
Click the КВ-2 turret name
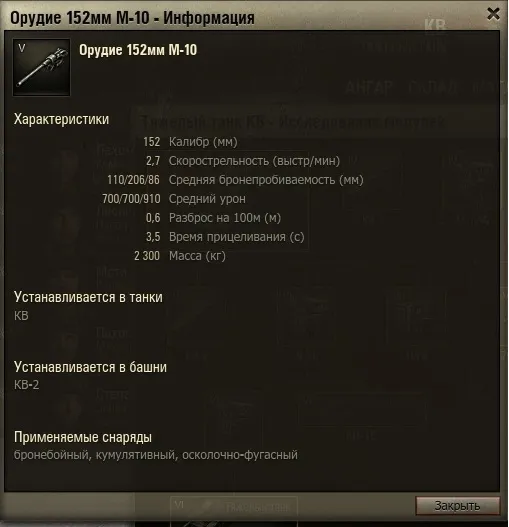[x=27, y=384]
